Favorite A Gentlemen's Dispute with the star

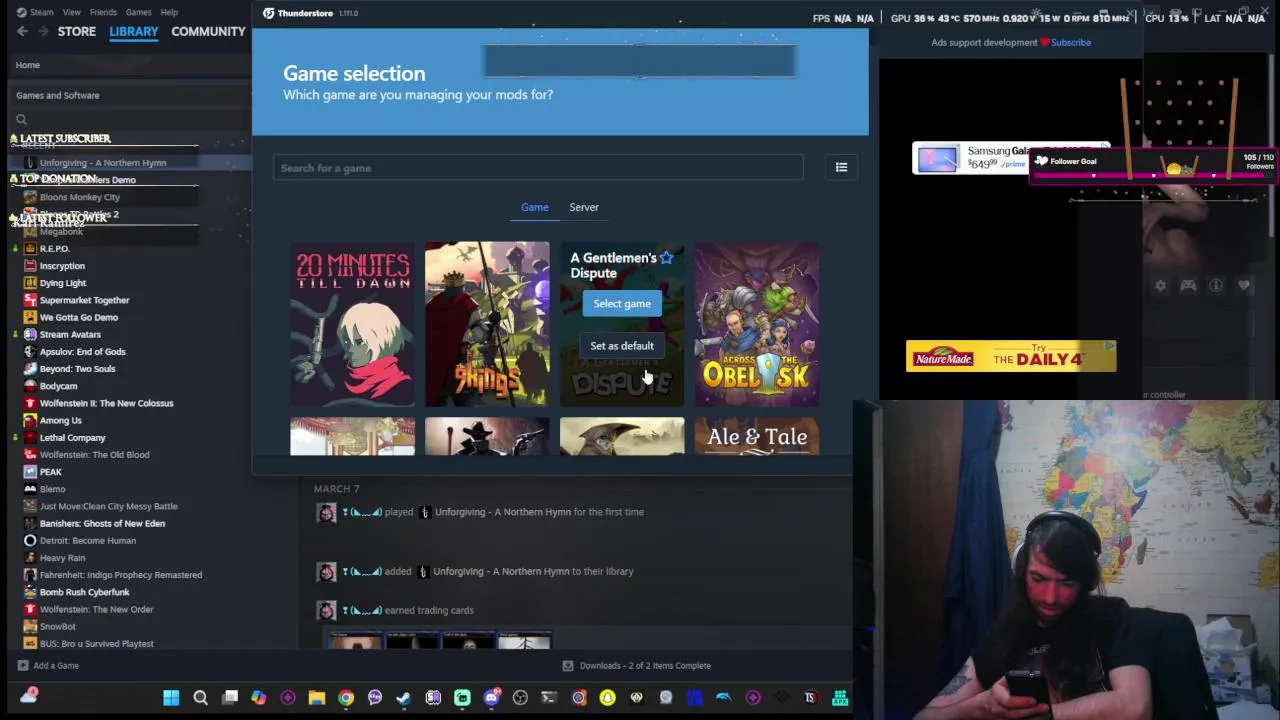666,258
